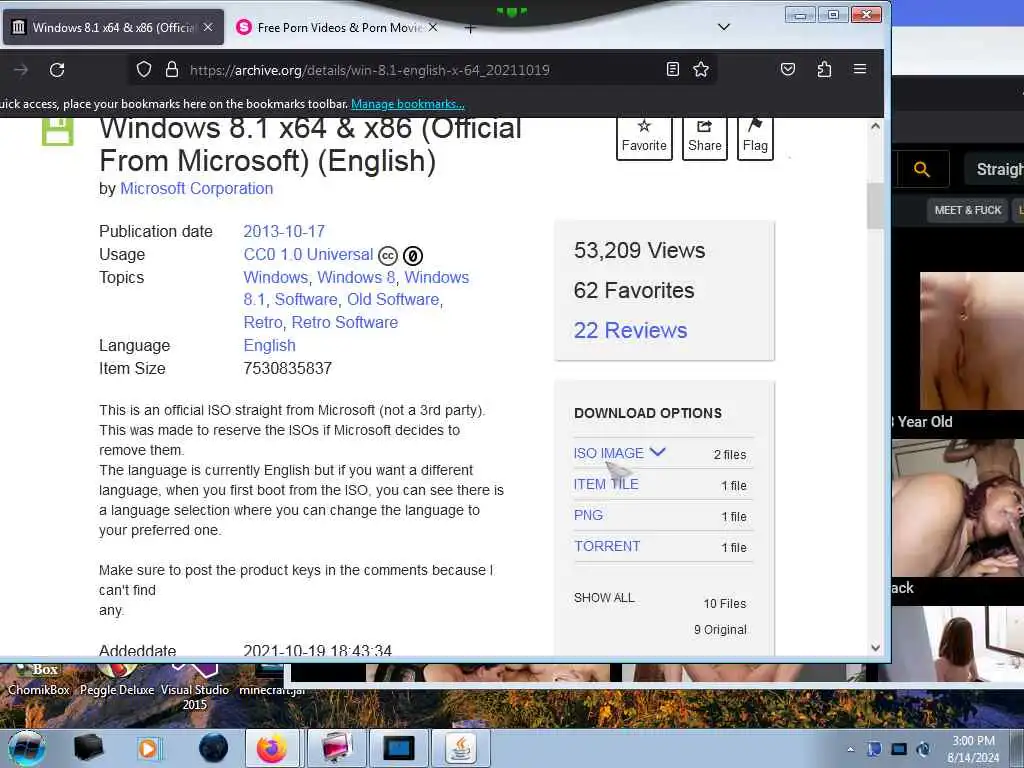Click the network icon in system tray
This screenshot has width=1024, height=768.
(x=899, y=749)
